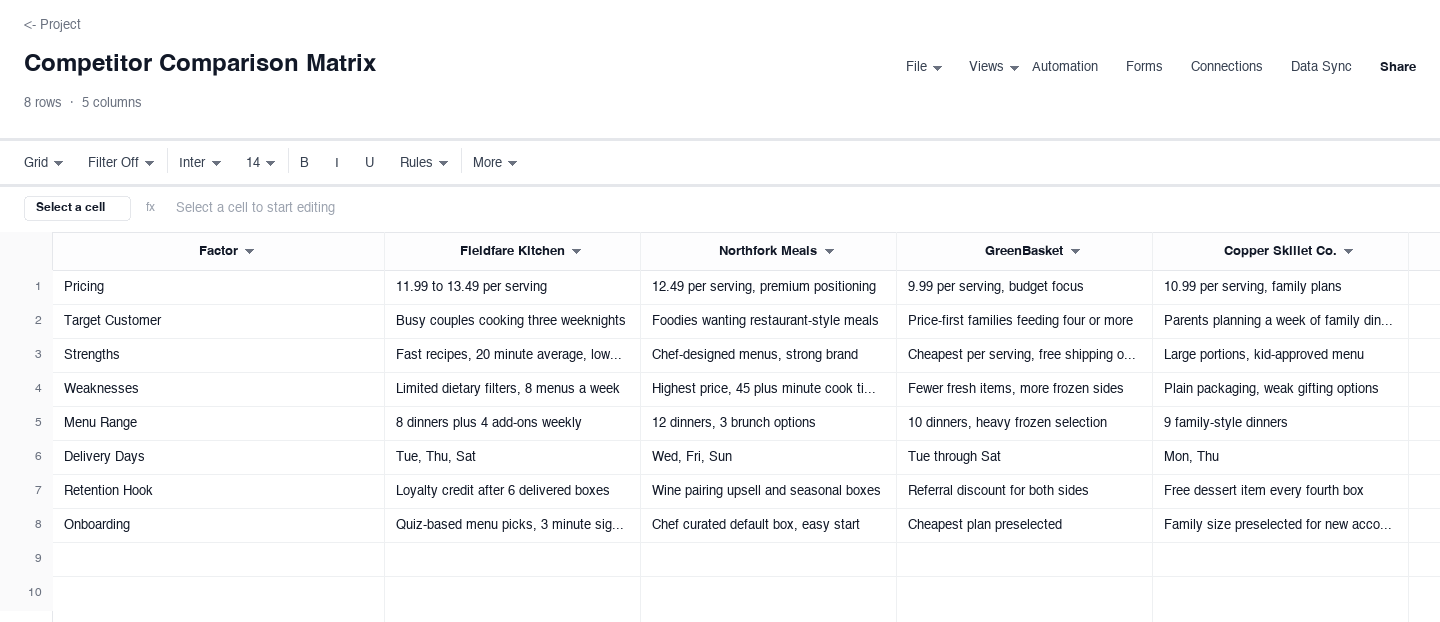Image resolution: width=1440 pixels, height=622 pixels.
Task: Open the Copper Skillet Co. column dropdown arrow
Action: tap(1349, 252)
